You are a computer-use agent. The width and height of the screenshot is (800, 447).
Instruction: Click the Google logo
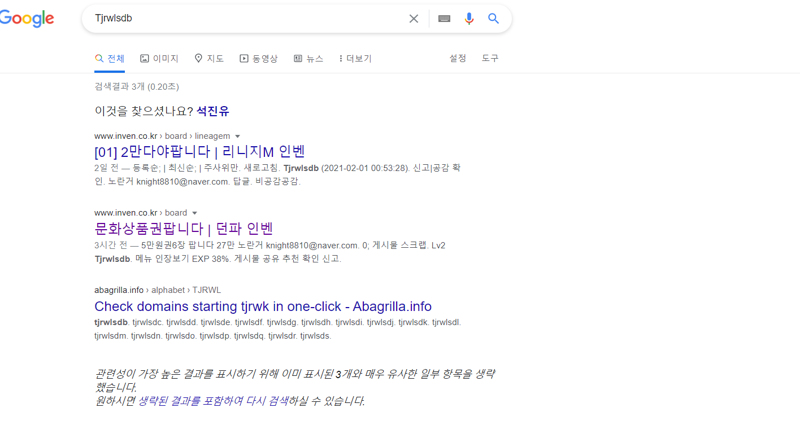click(27, 19)
